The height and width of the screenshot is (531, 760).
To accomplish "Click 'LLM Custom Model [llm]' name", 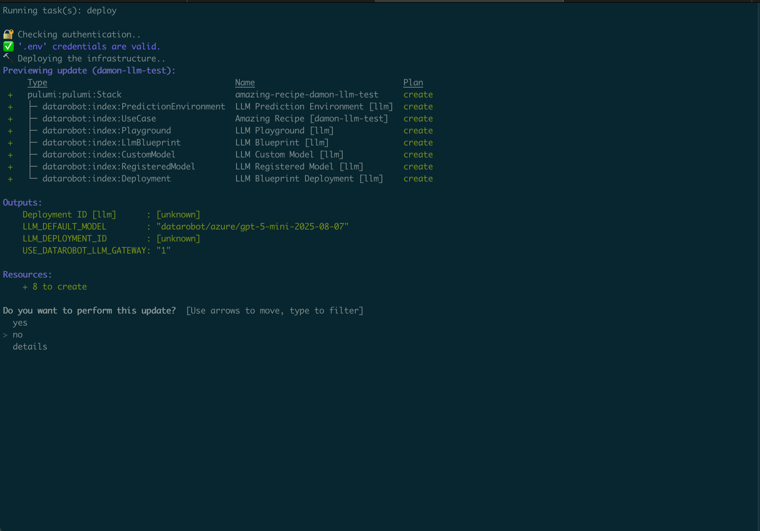I will pyautogui.click(x=289, y=155).
